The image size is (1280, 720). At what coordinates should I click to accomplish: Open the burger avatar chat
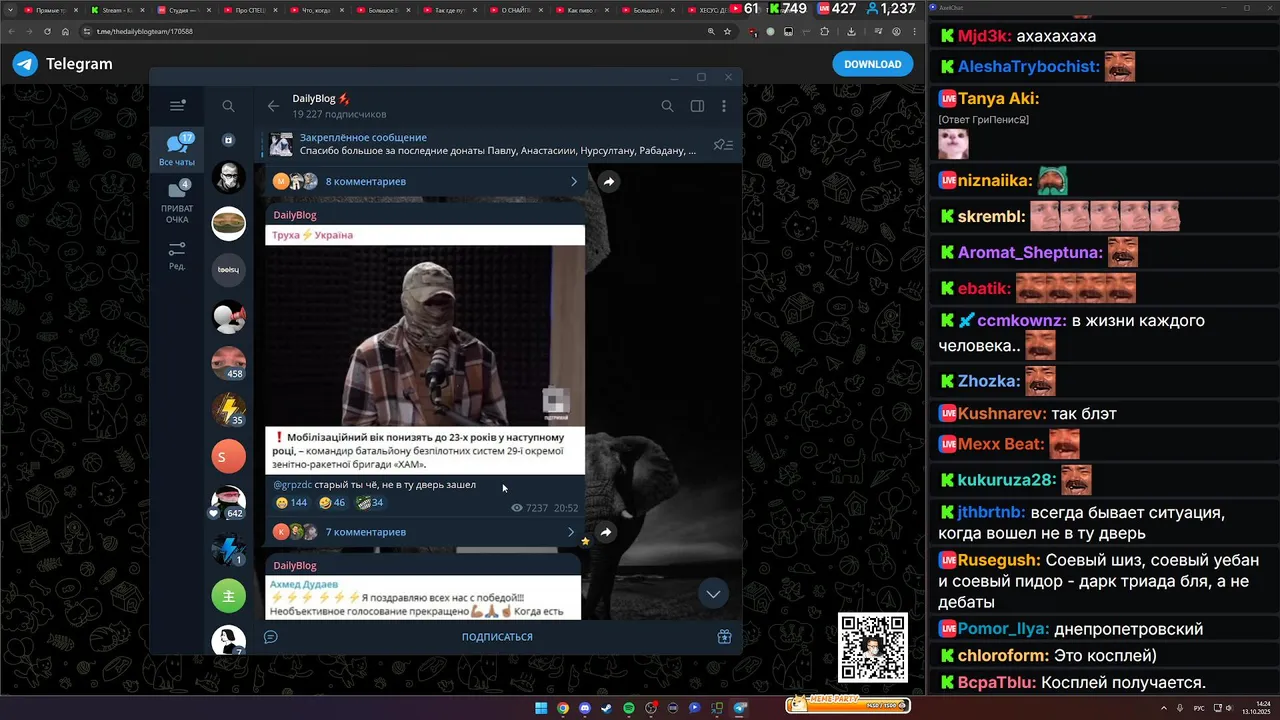click(229, 224)
